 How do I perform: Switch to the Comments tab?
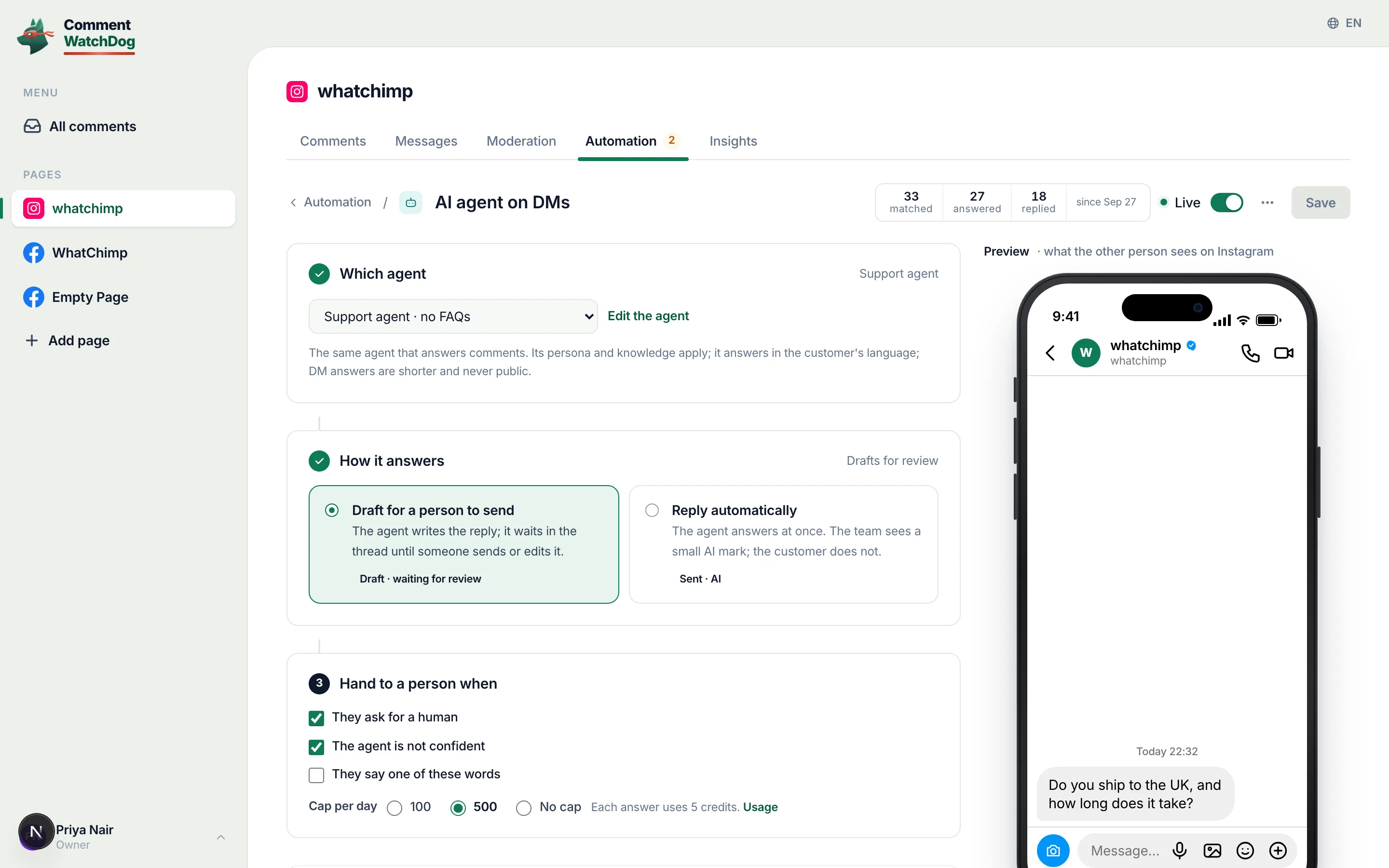tap(333, 141)
